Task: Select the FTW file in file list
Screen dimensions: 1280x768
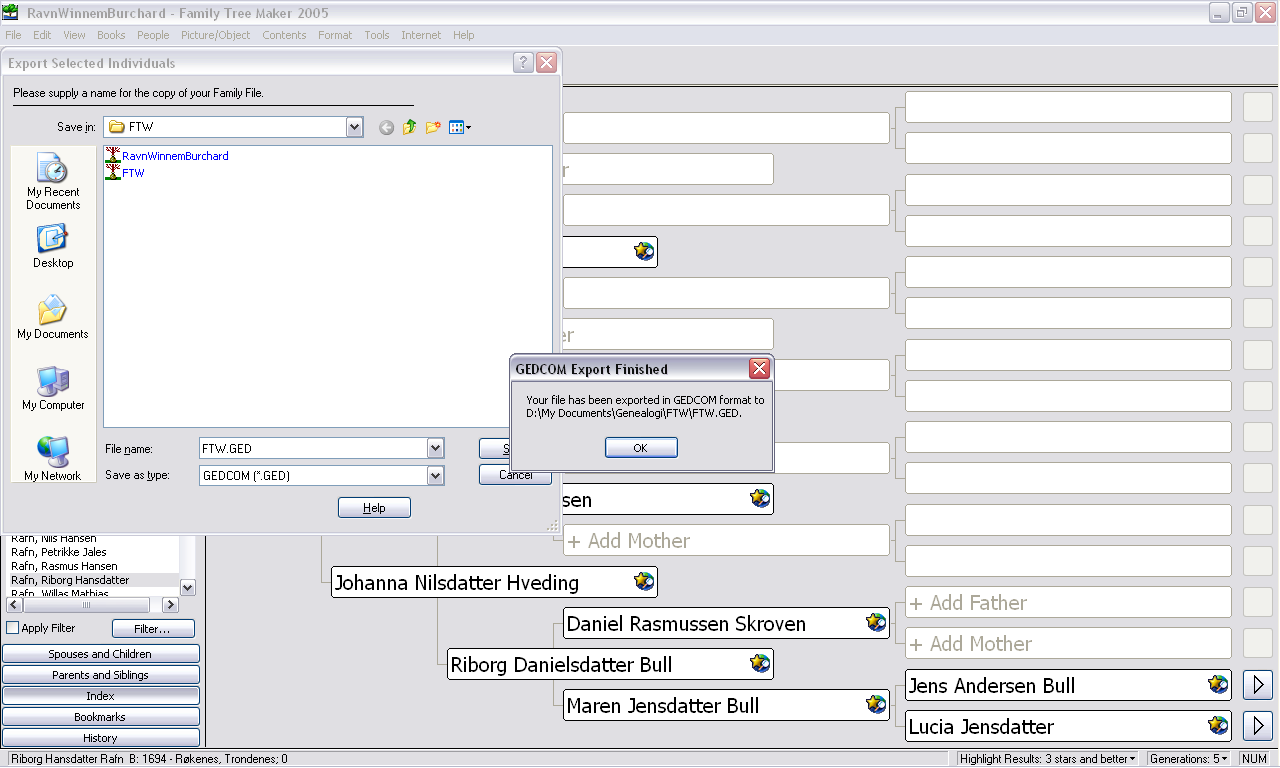Action: 125,173
